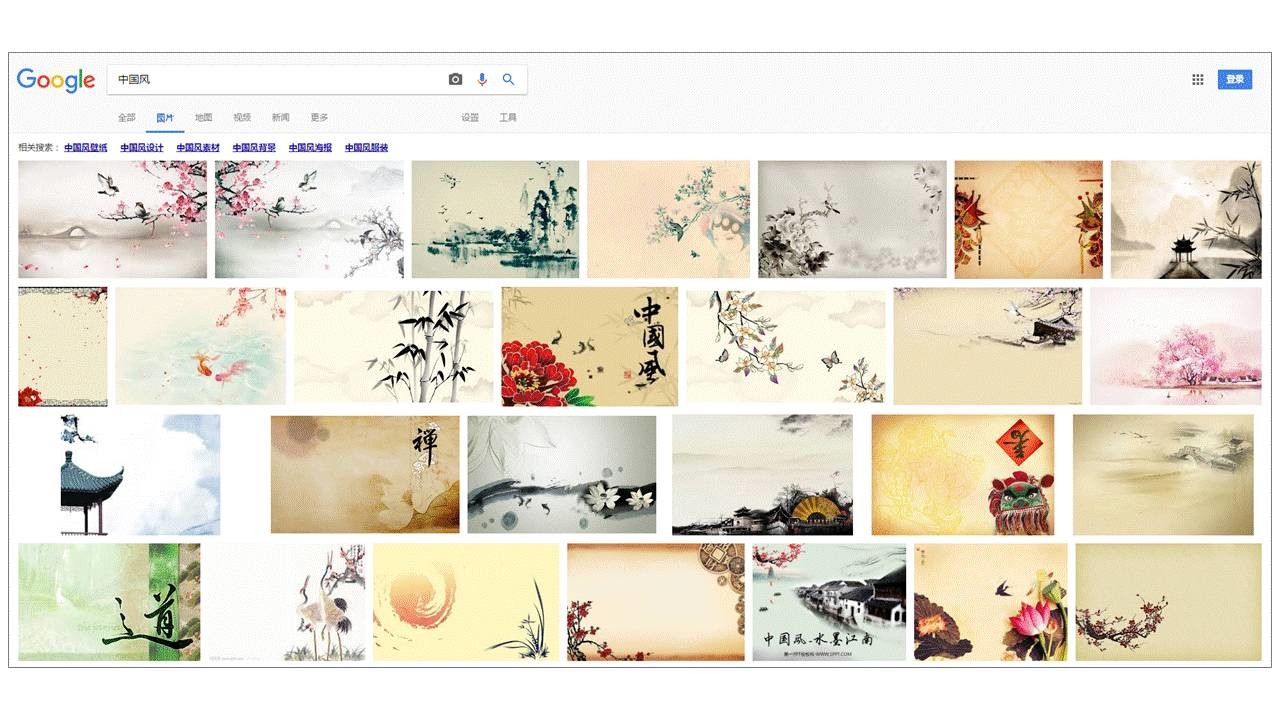This screenshot has height=720, width=1280.
Task: Open the thumbnail with 禅 calligraphy
Action: [x=365, y=474]
